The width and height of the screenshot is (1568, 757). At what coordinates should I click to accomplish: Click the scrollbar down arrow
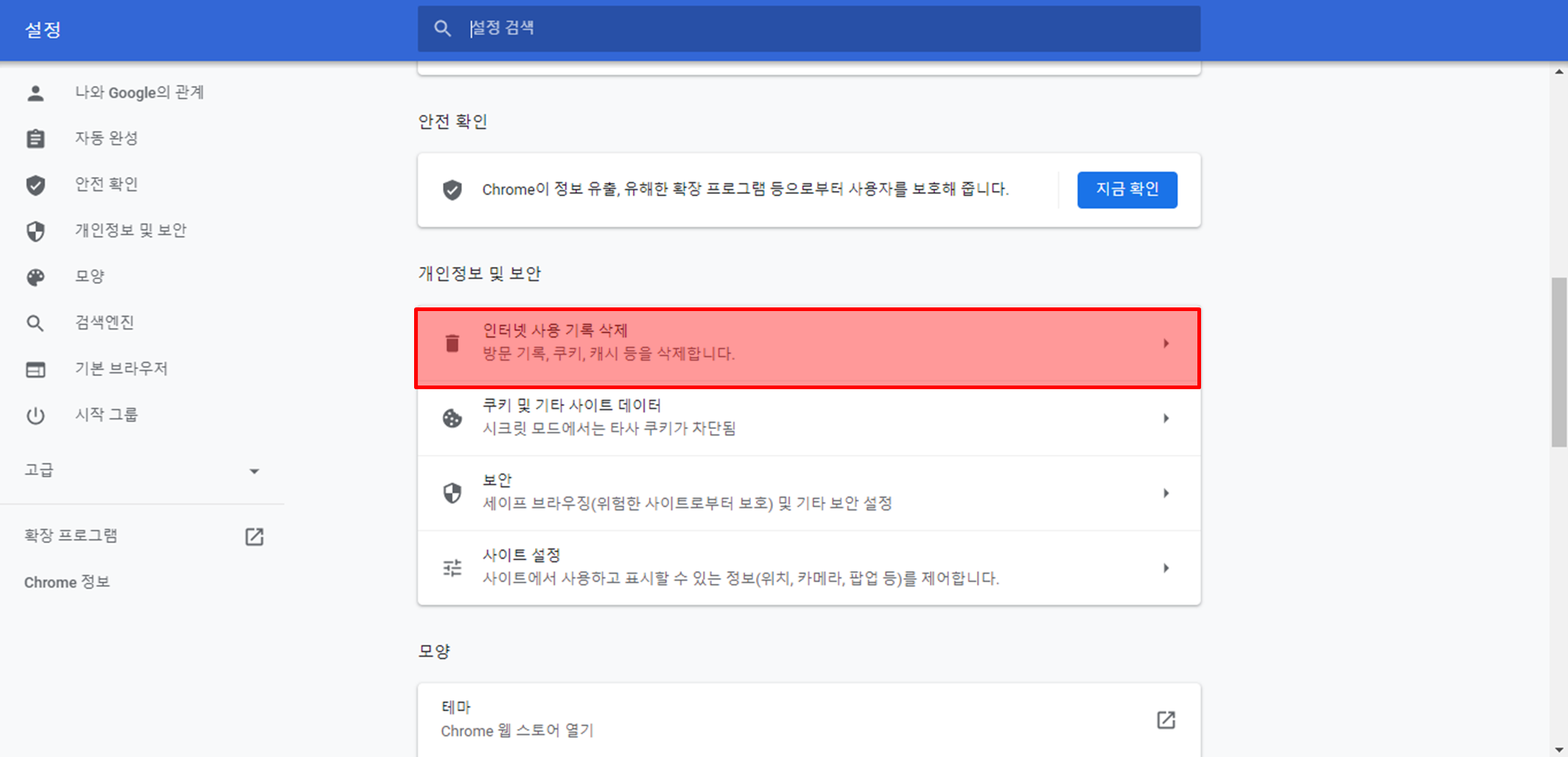coord(1558,750)
